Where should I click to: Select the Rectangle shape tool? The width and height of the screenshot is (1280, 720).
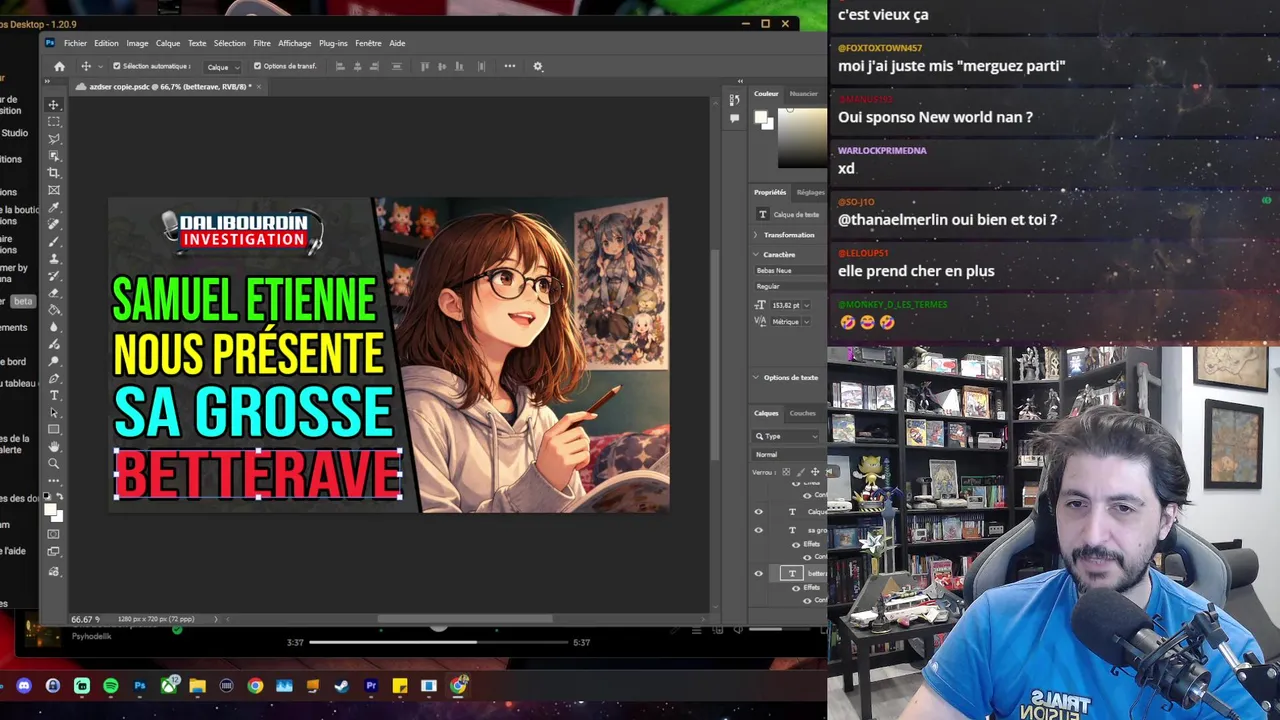coord(54,429)
